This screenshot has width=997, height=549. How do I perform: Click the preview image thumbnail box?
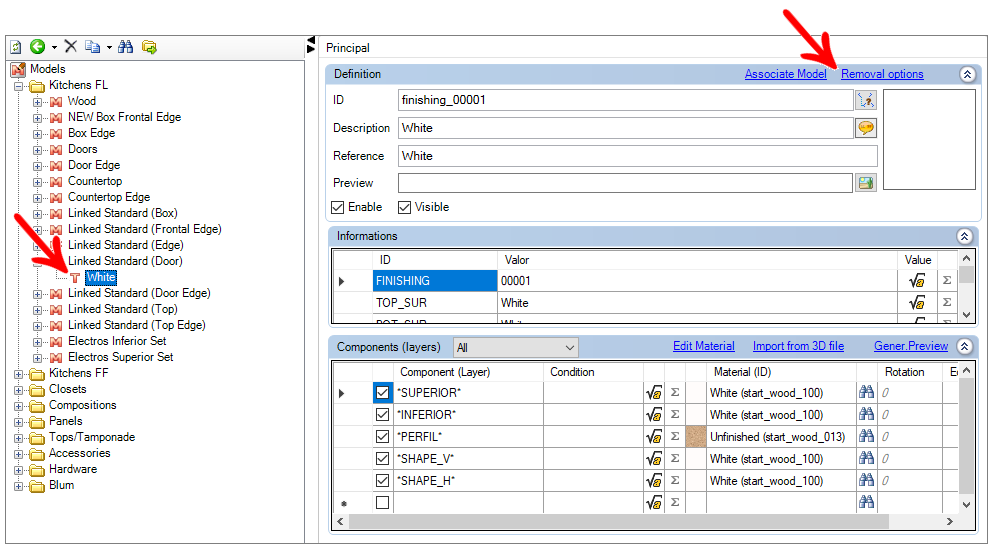pyautogui.click(x=929, y=139)
